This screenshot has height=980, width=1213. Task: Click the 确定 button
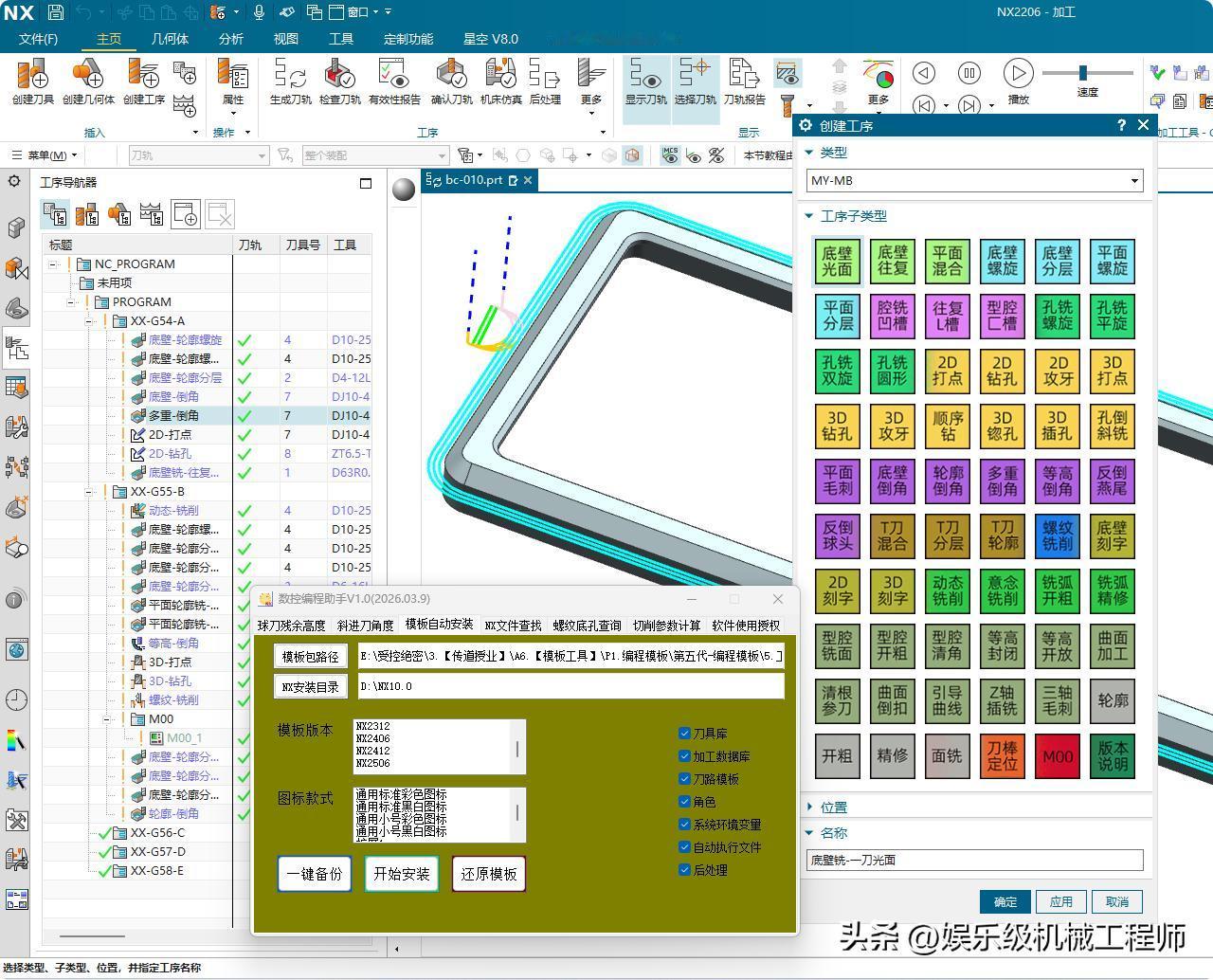tap(1005, 901)
